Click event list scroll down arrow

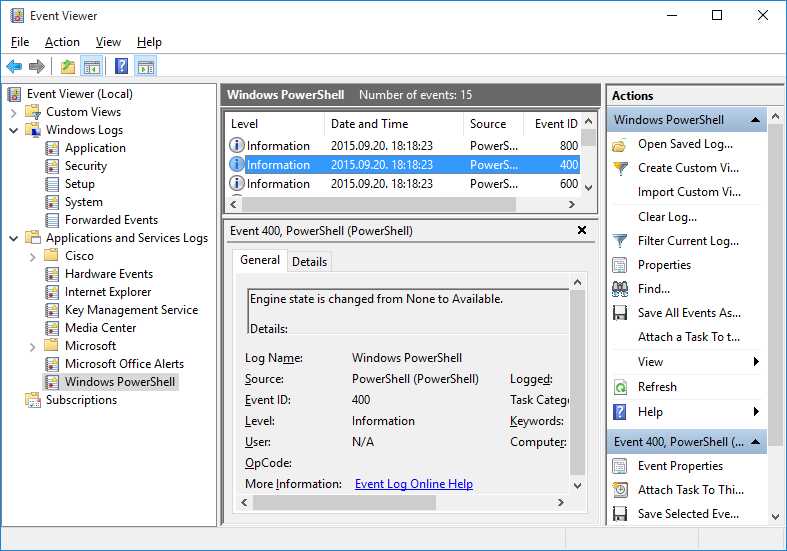pyautogui.click(x=589, y=188)
